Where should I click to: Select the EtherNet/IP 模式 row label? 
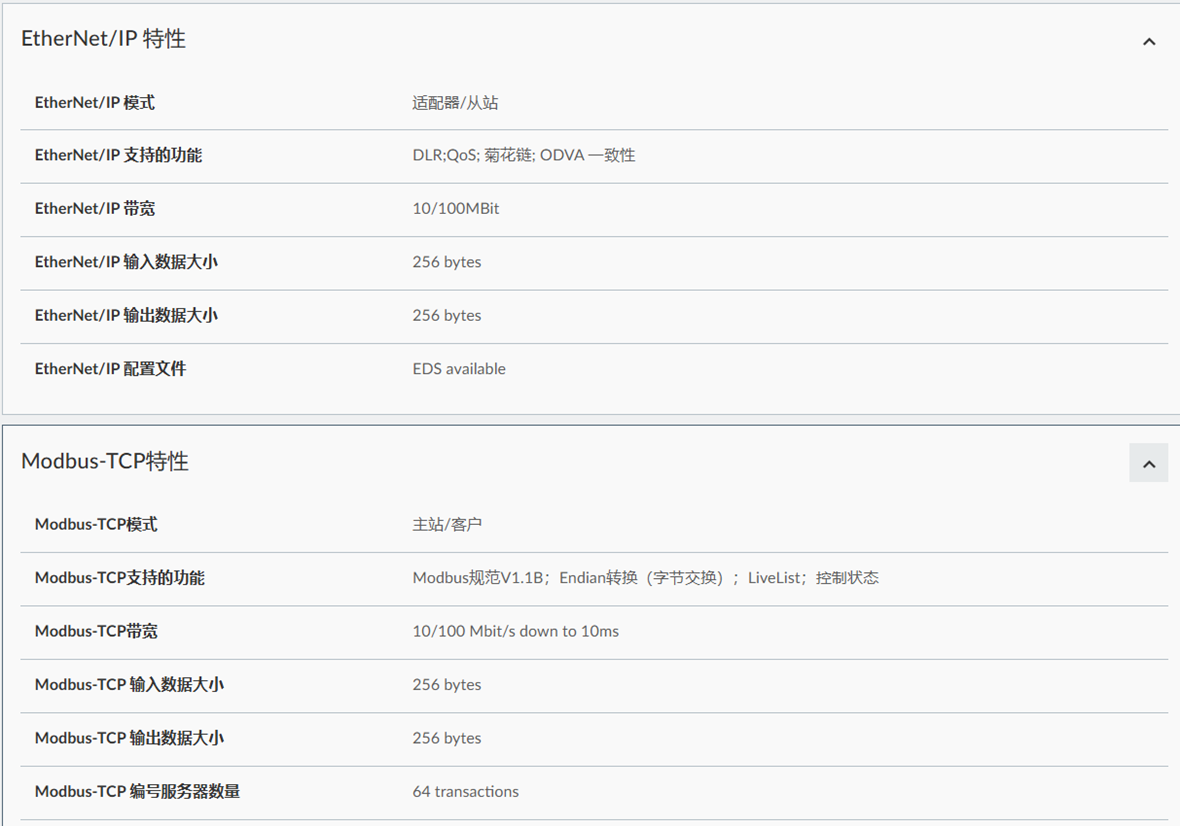[x=95, y=103]
